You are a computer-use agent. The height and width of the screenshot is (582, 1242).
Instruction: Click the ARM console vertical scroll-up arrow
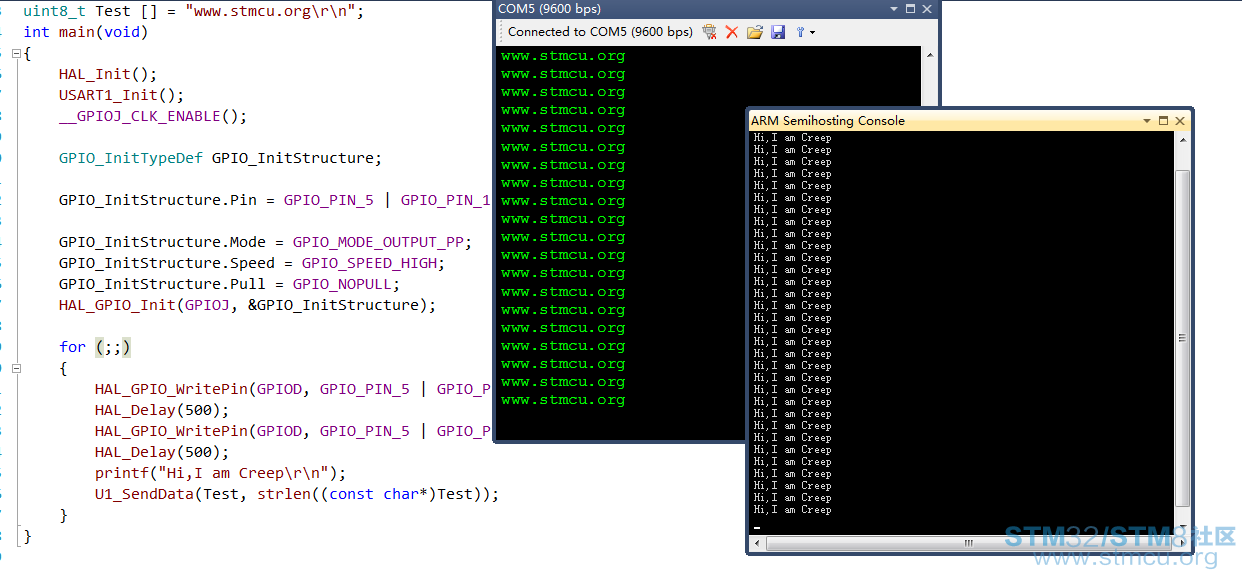(1183, 141)
